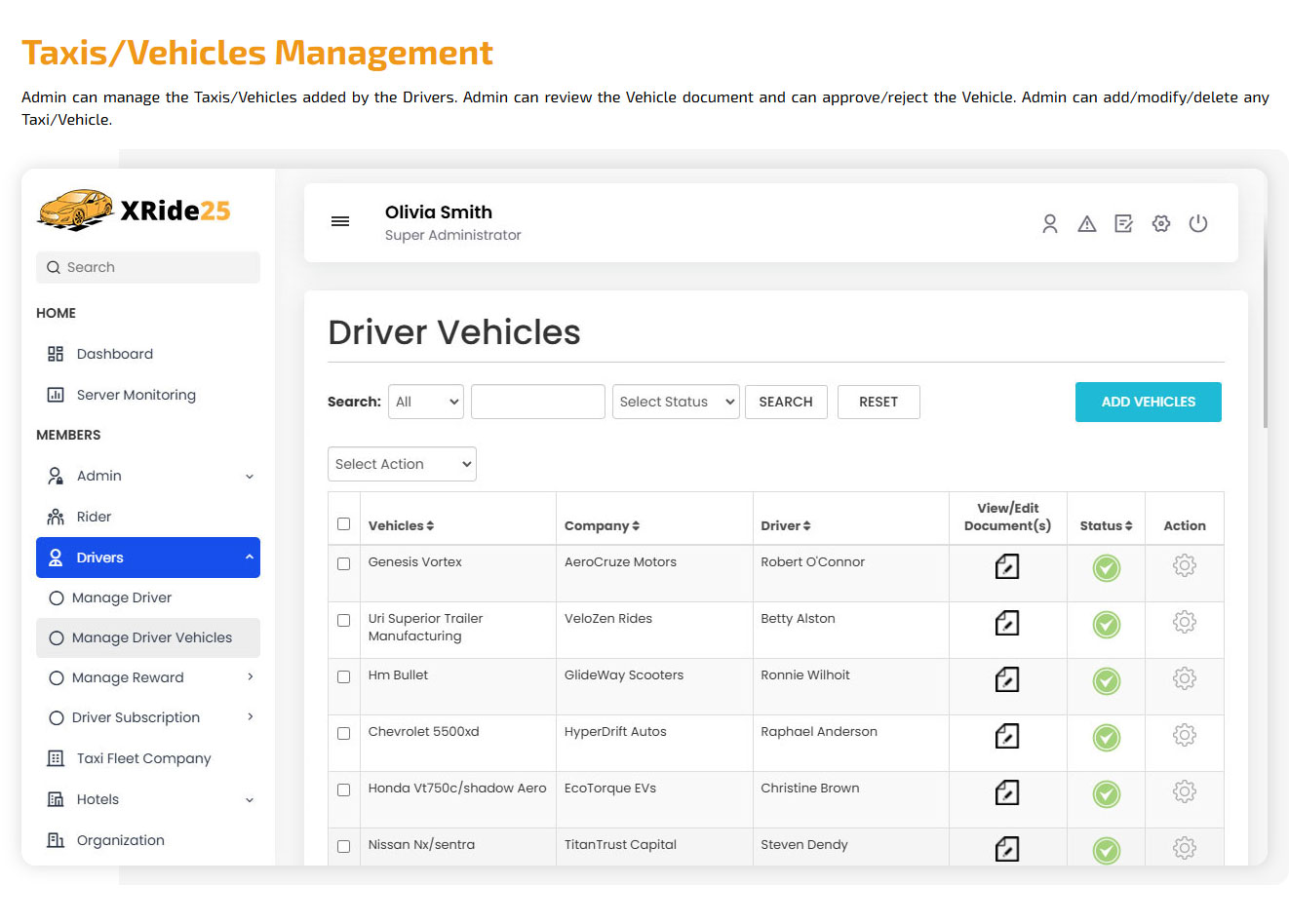1289x924 pixels.
Task: Open action gear for Uri Superior Trailer
Action: pyautogui.click(x=1185, y=622)
